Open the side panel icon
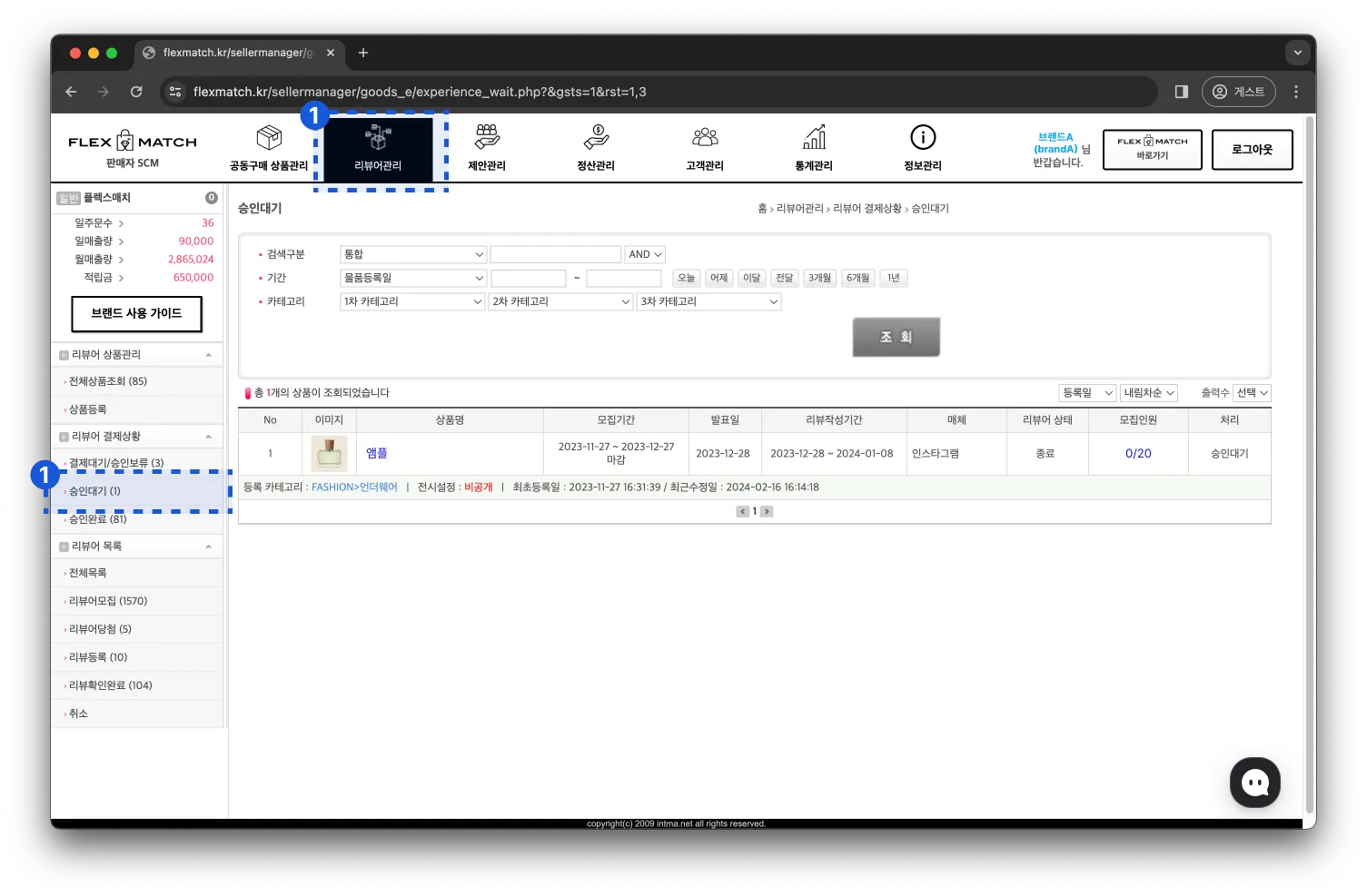The height and width of the screenshot is (896, 1367). pyautogui.click(x=1182, y=92)
